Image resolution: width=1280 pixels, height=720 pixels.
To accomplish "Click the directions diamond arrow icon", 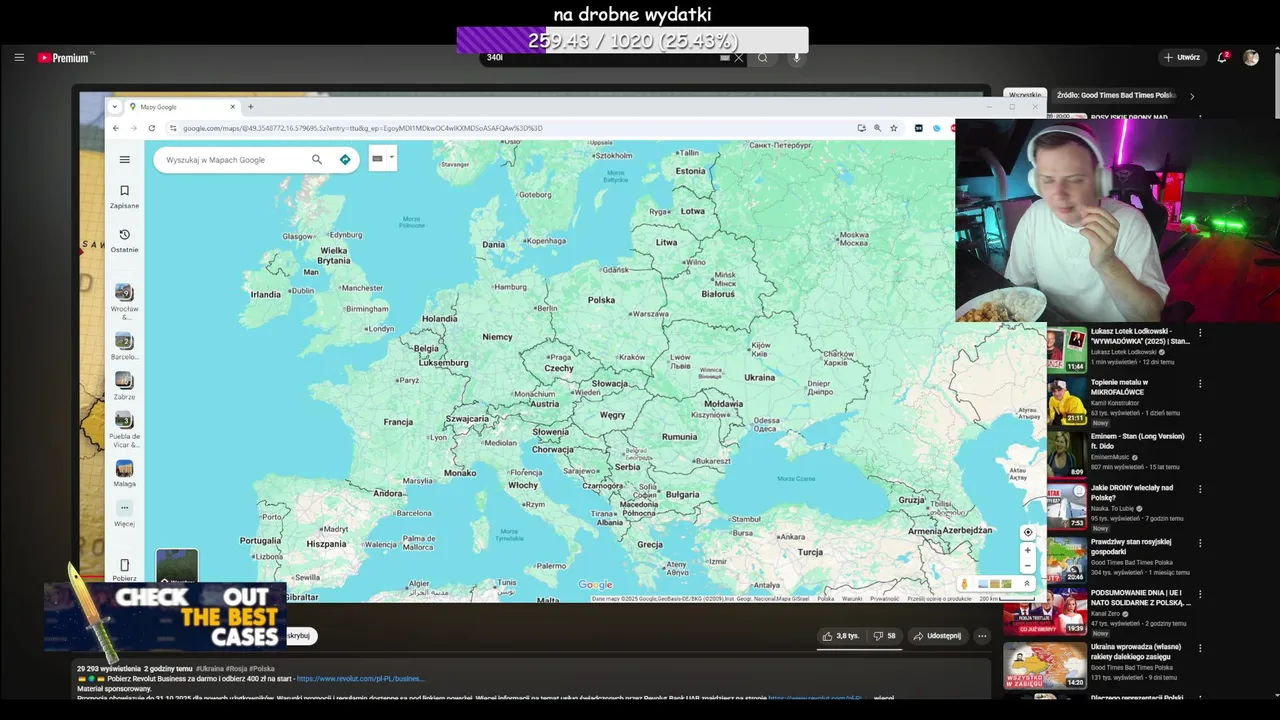I will [345, 159].
